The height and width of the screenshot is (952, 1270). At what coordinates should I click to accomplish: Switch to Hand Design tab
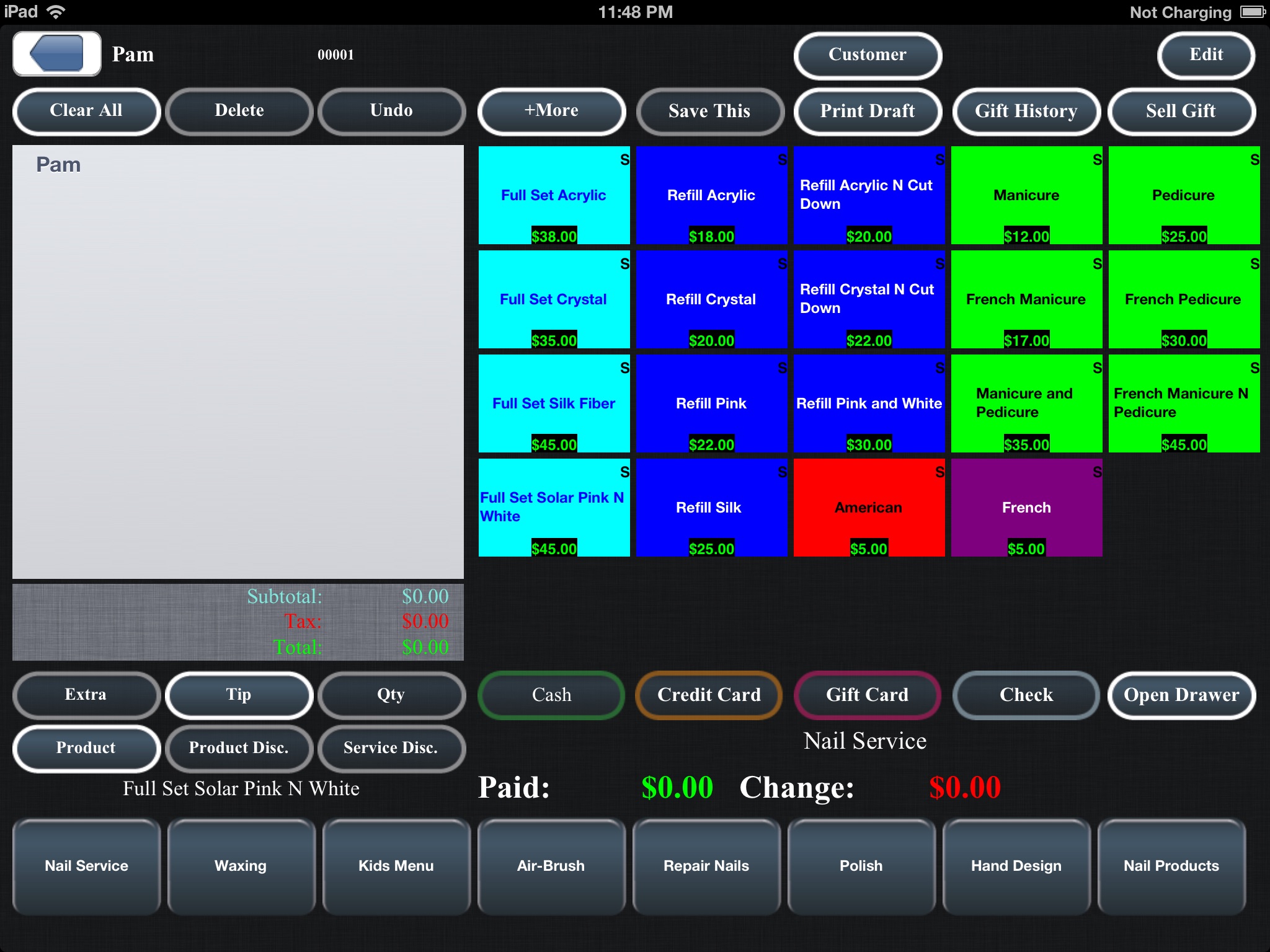click(1015, 866)
